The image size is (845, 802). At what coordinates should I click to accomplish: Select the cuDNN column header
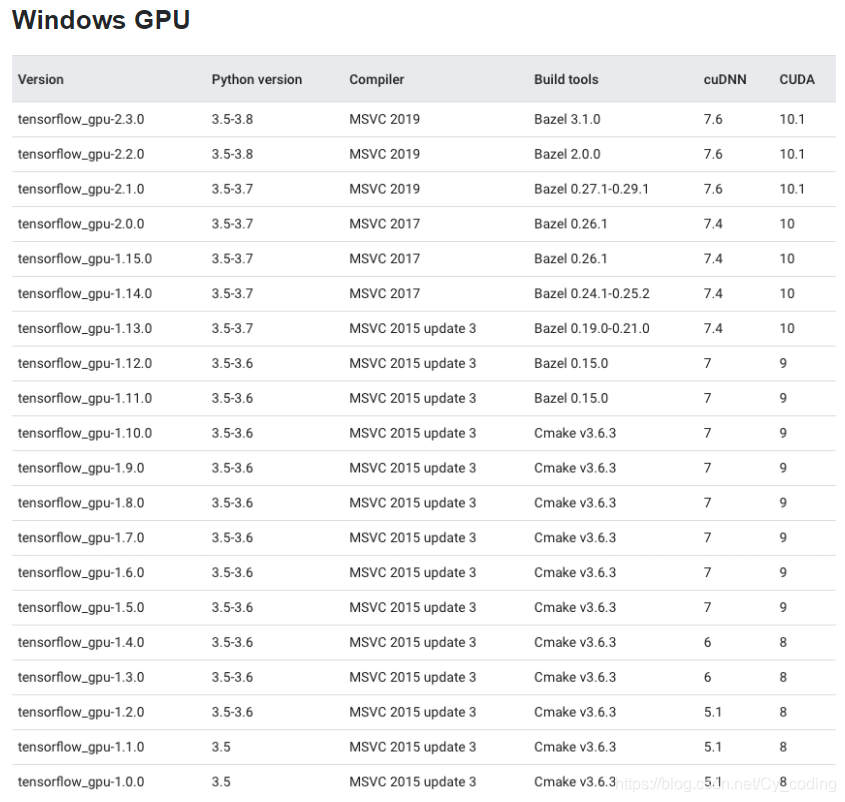725,80
